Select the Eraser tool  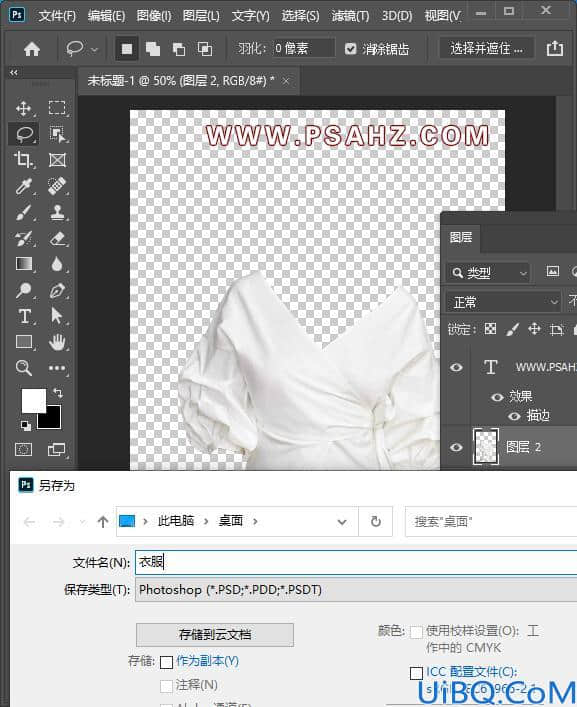[x=57, y=238]
